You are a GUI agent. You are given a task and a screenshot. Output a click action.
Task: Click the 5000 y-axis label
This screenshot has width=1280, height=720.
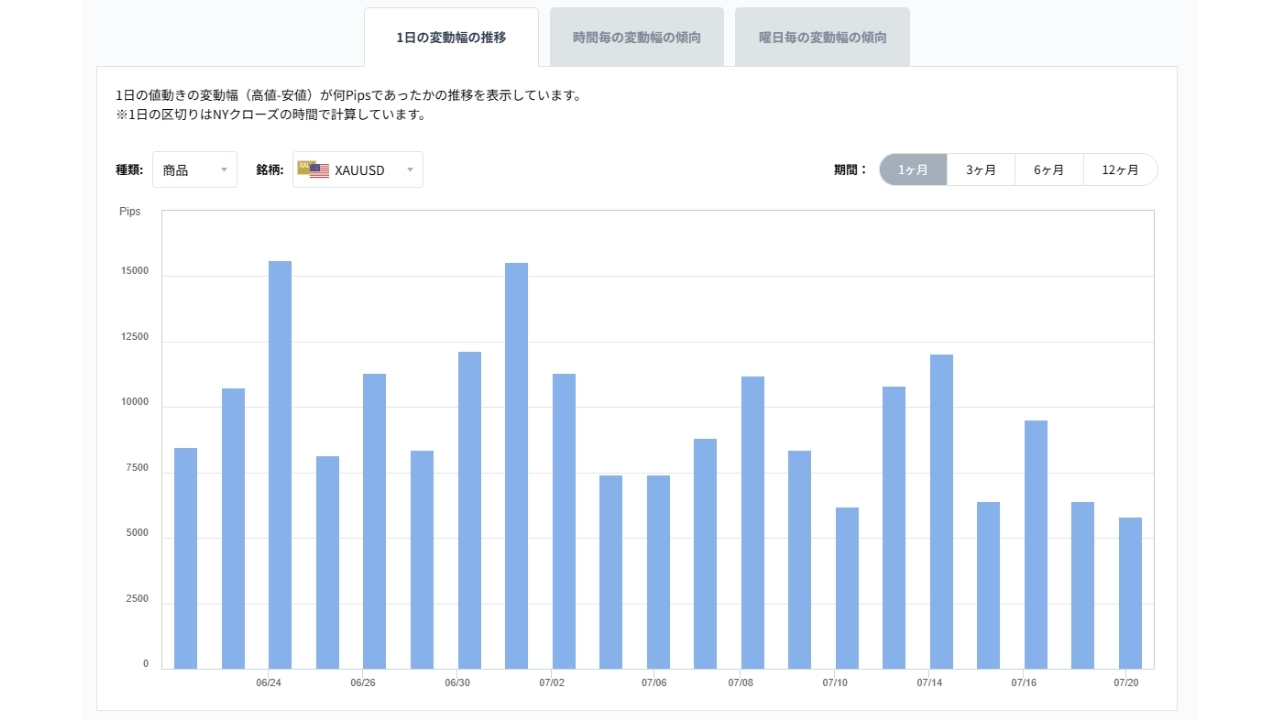click(136, 533)
